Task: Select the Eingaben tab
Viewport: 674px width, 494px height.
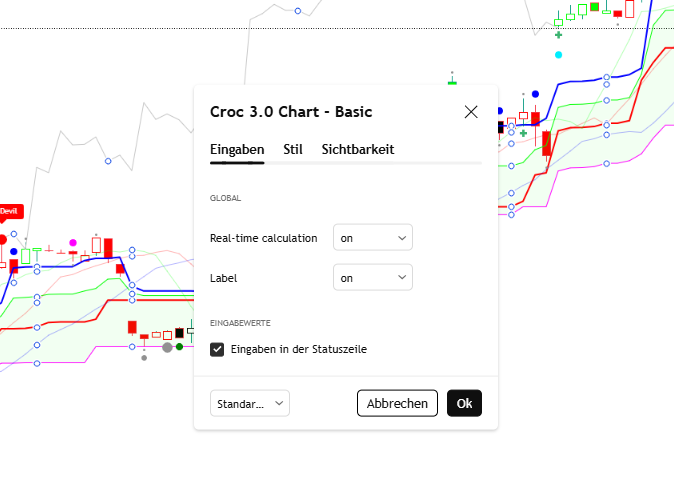Action: pyautogui.click(x=237, y=149)
